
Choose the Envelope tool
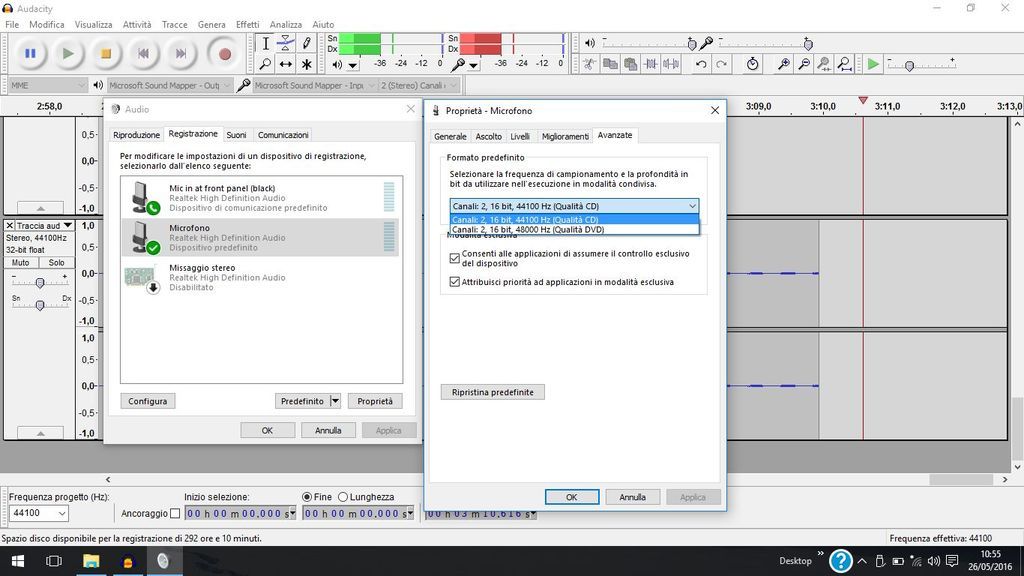coord(286,43)
